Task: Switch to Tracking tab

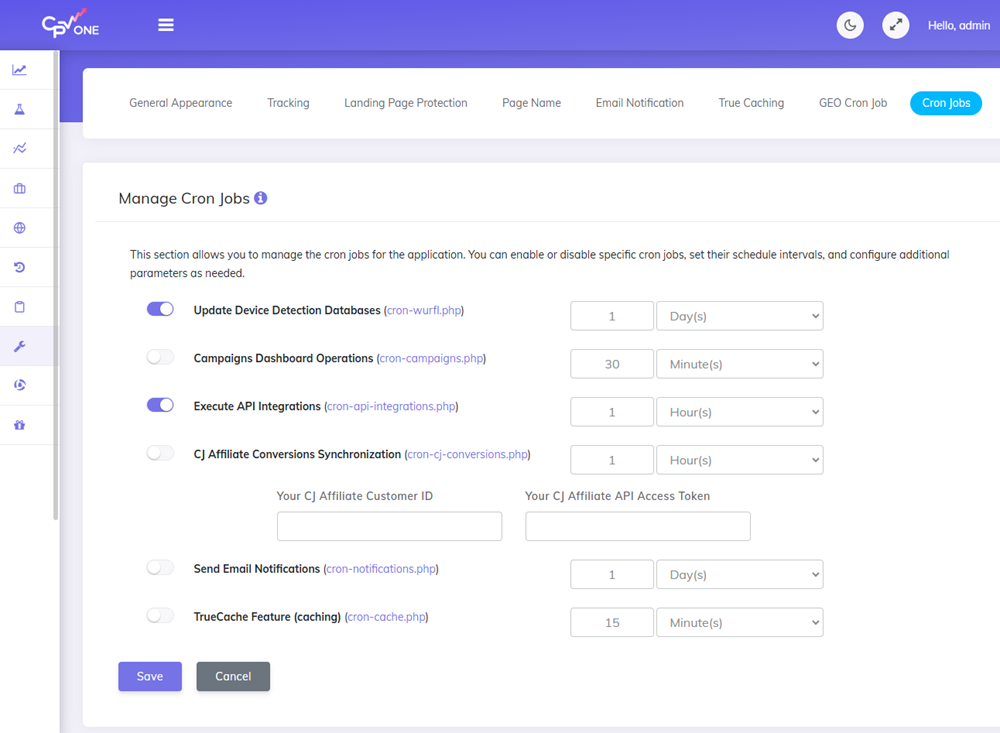Action: click(288, 103)
